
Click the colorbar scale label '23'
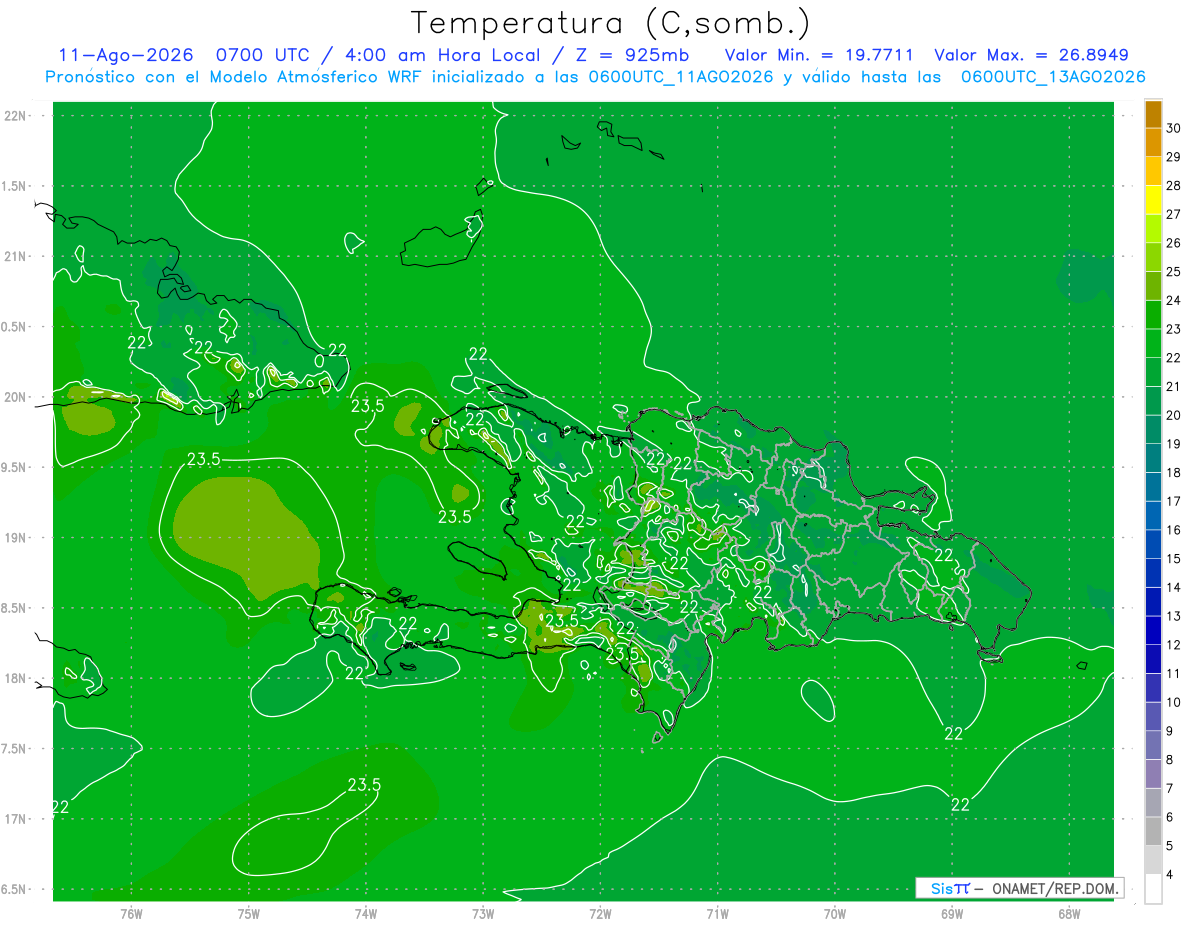coord(1174,329)
